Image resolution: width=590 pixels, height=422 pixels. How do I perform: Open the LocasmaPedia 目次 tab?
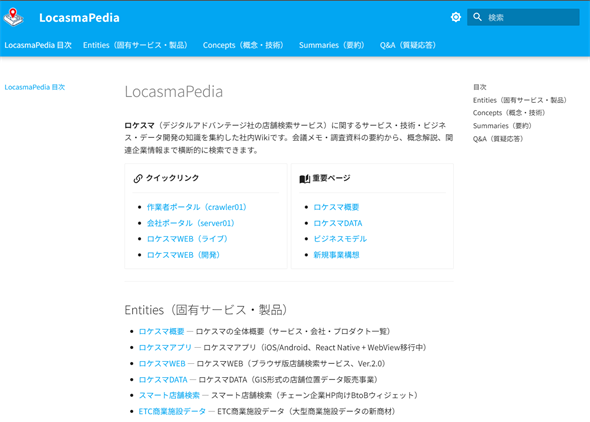38,45
